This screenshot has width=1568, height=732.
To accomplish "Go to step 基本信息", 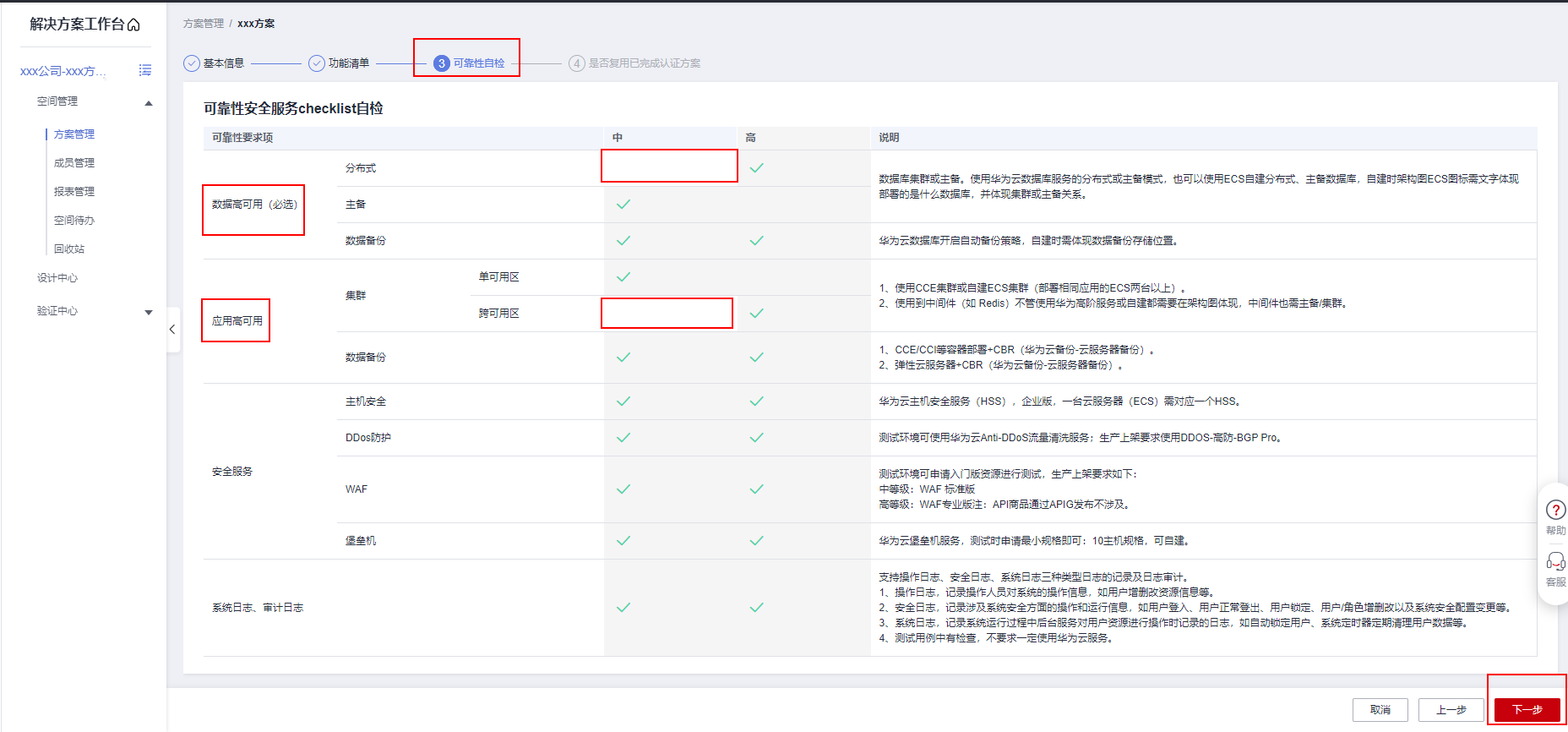I will tap(224, 63).
